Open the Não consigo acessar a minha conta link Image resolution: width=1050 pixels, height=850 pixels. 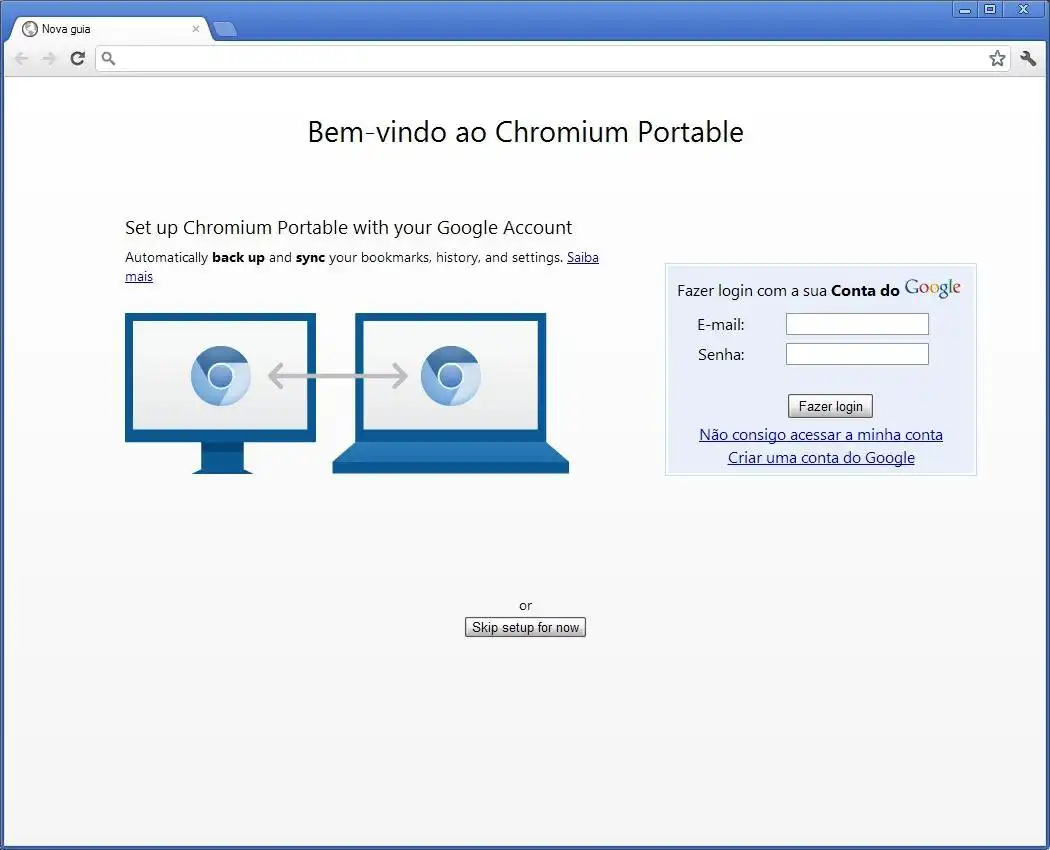click(x=821, y=435)
